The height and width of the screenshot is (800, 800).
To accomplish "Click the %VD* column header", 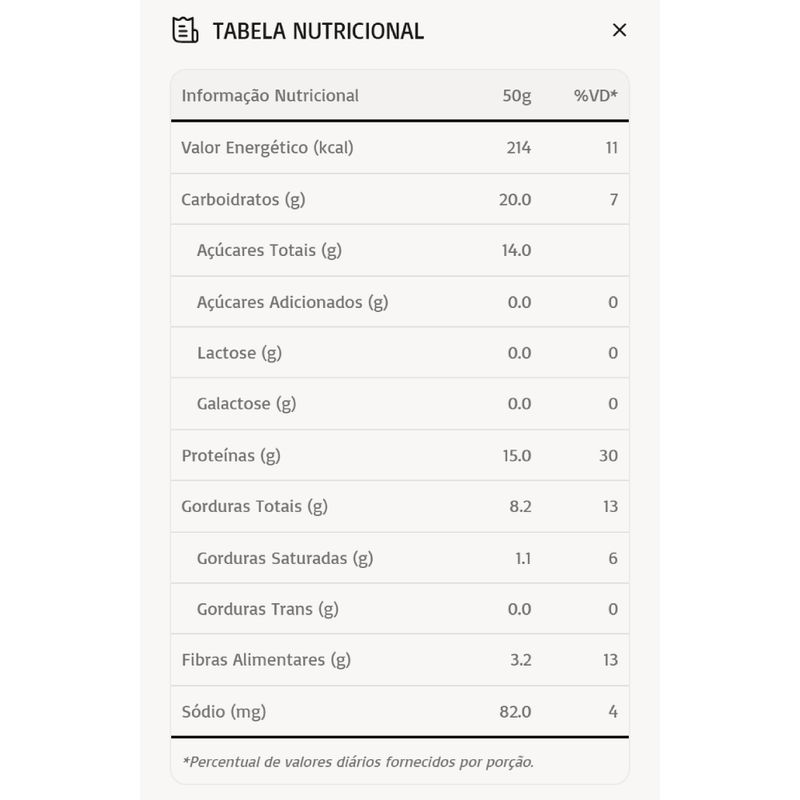I will coord(596,96).
